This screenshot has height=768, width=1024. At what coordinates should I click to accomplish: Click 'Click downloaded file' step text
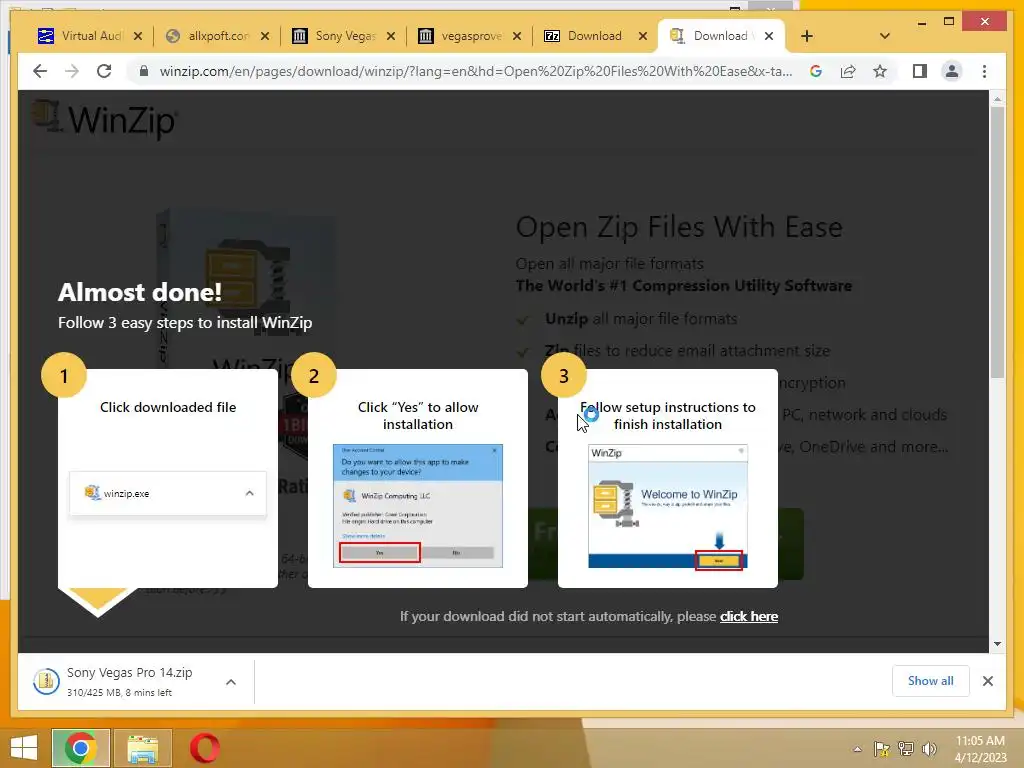coord(168,408)
